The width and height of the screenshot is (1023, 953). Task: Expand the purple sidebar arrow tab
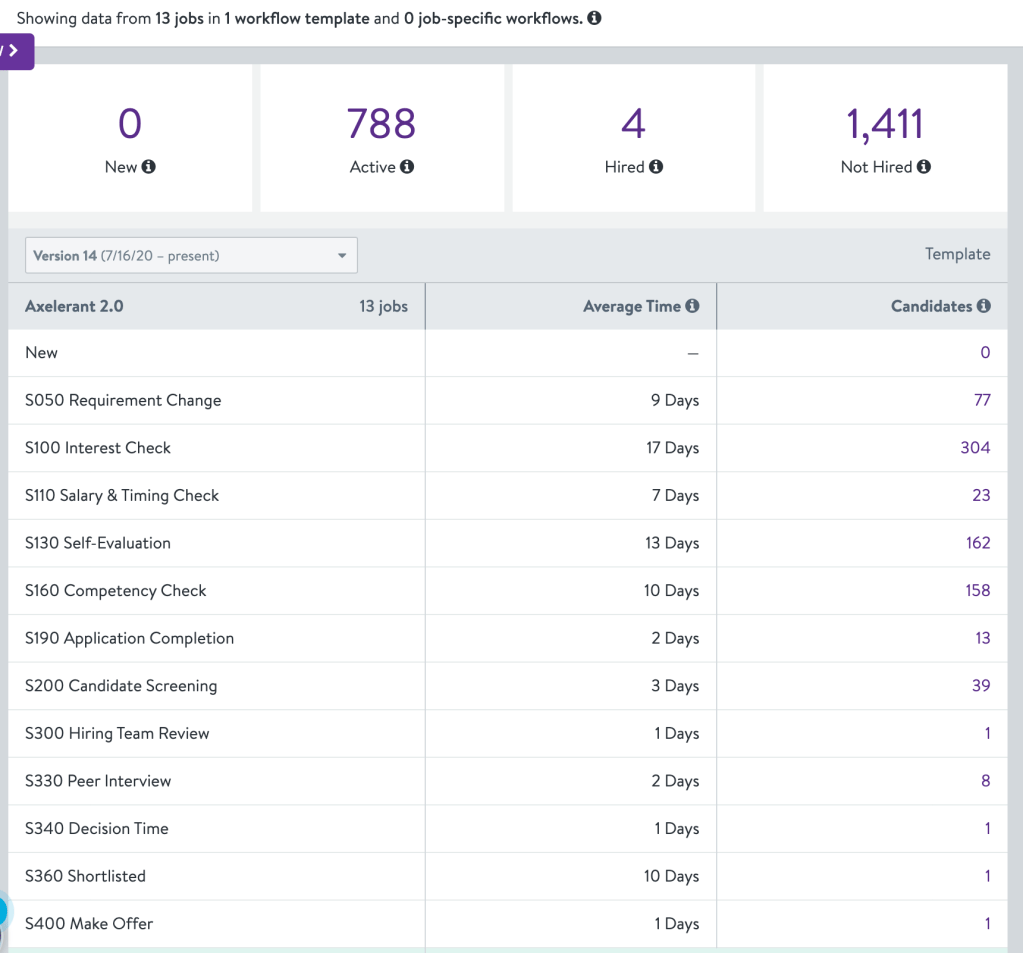point(15,51)
